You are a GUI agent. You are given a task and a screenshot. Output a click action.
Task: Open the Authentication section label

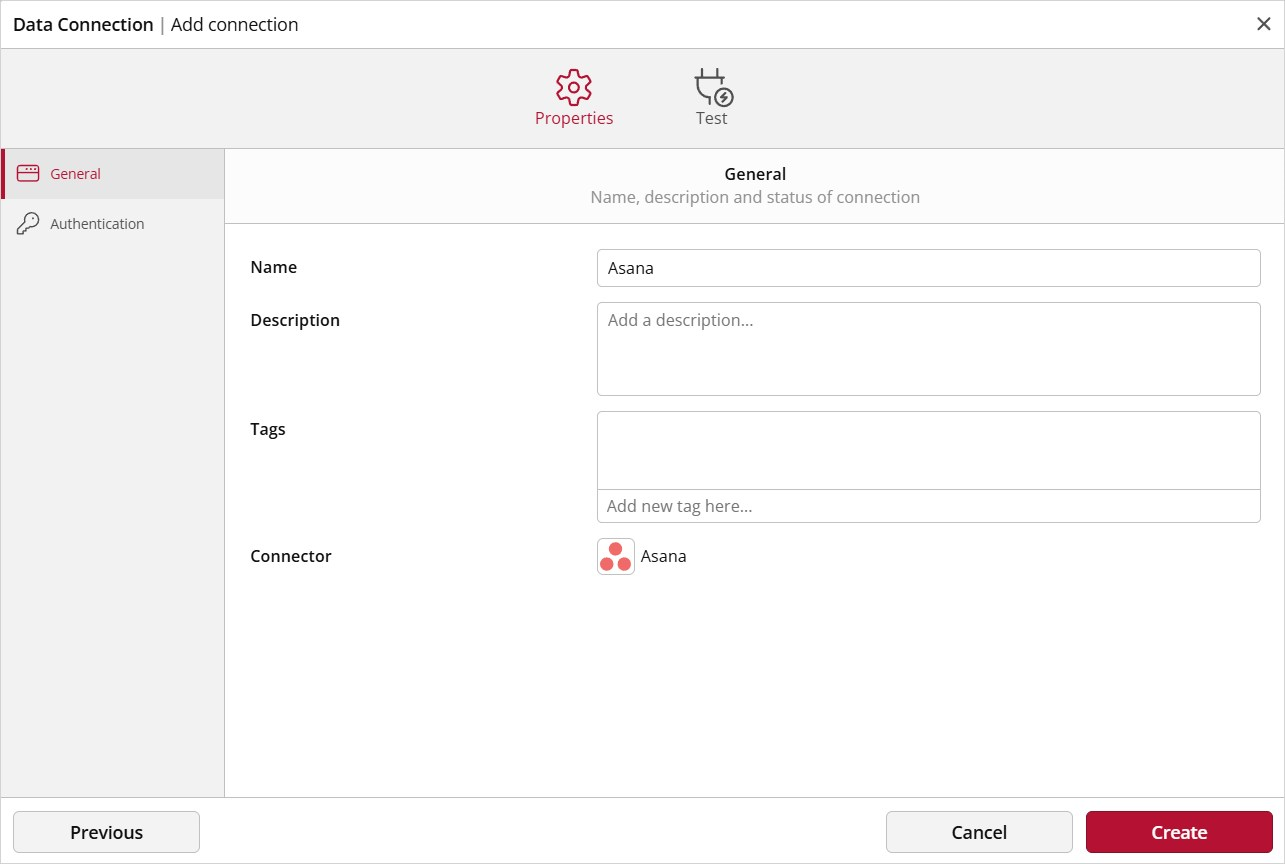pyautogui.click(x=97, y=224)
